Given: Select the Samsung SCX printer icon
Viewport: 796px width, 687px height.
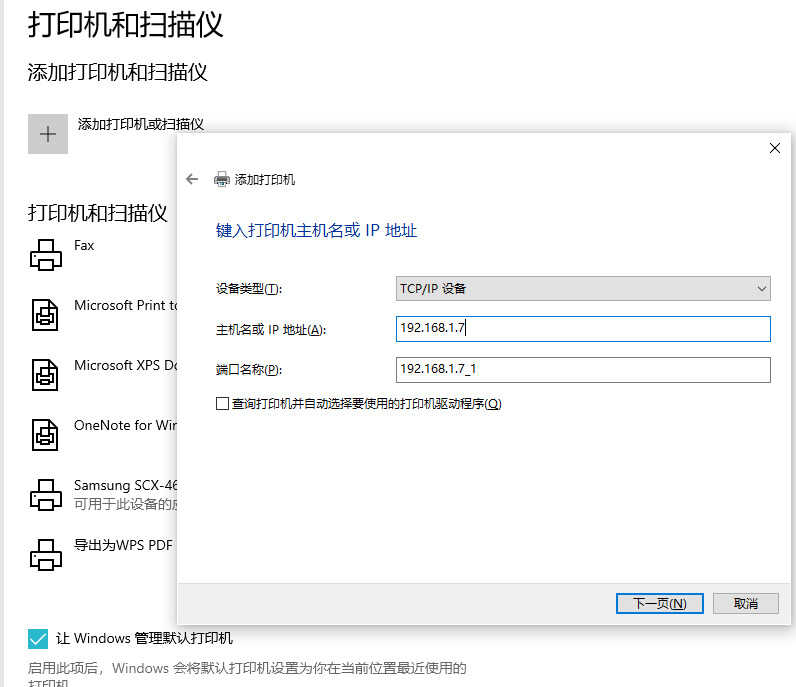Looking at the screenshot, I should tap(46, 495).
